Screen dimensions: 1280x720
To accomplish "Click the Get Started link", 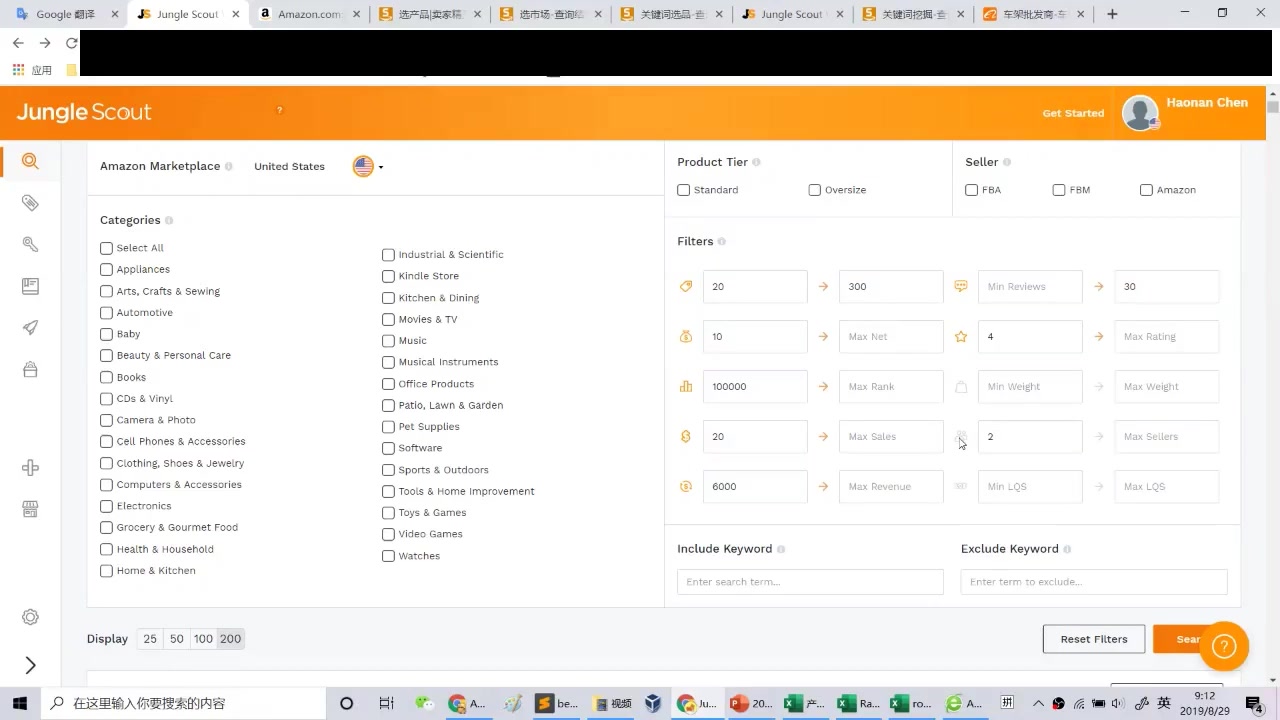I will 1073,113.
